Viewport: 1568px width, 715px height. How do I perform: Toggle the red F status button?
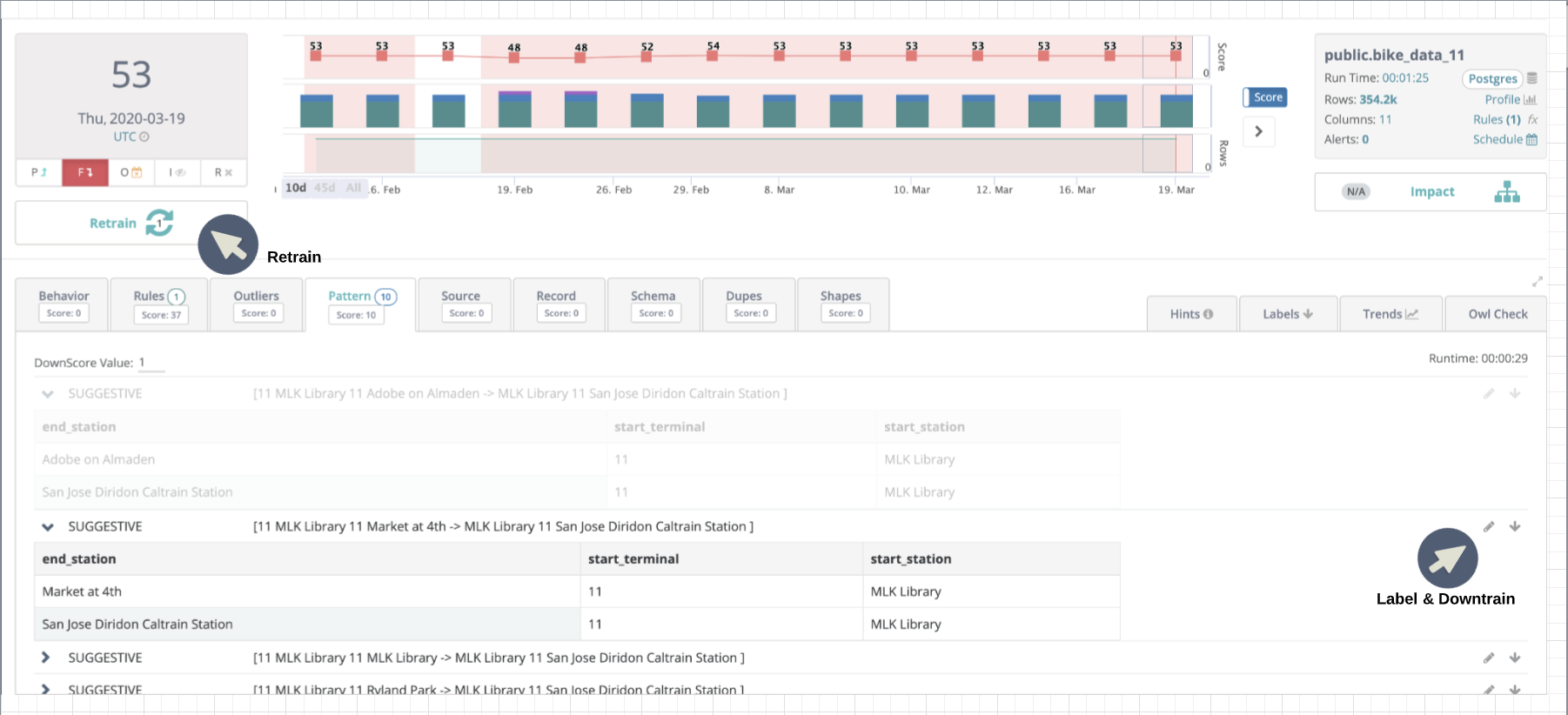[x=85, y=172]
